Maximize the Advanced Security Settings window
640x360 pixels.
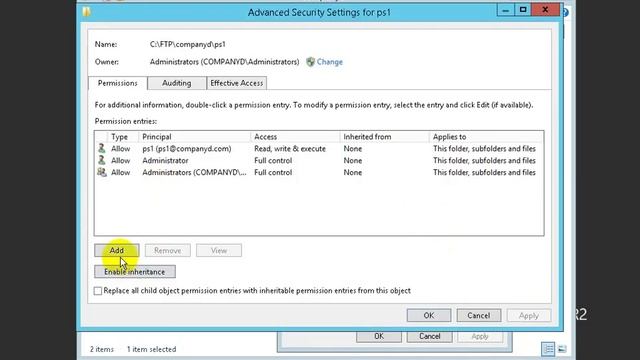pos(523,10)
